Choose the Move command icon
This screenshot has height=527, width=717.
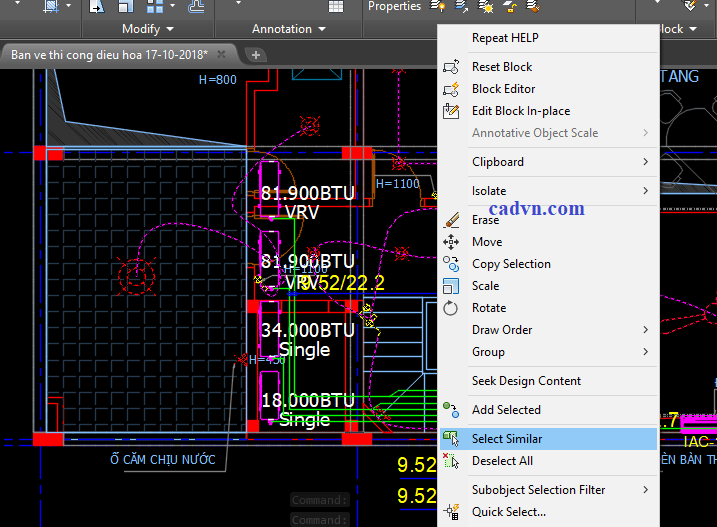[x=450, y=242]
